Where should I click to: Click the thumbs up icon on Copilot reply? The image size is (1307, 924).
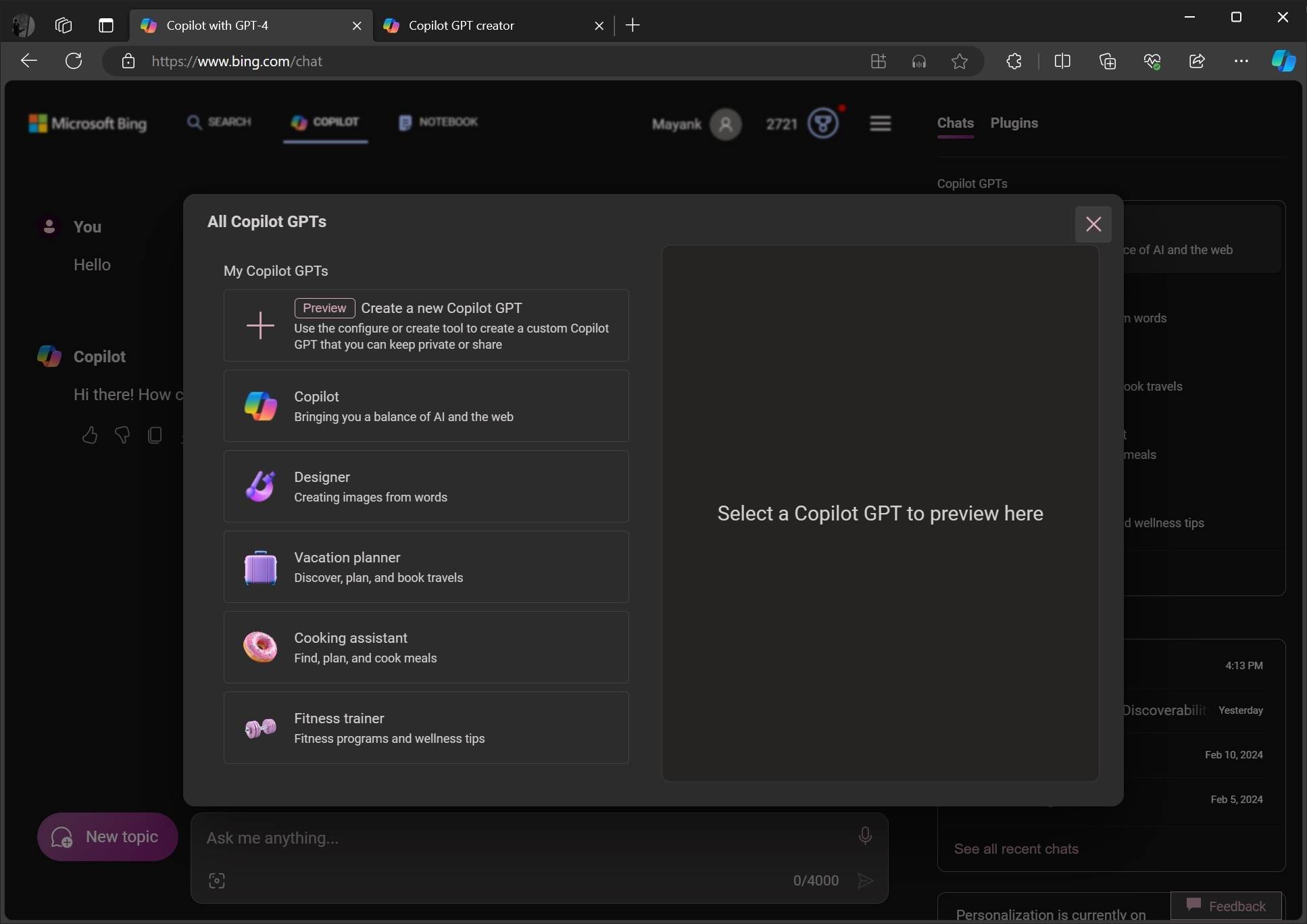90,435
